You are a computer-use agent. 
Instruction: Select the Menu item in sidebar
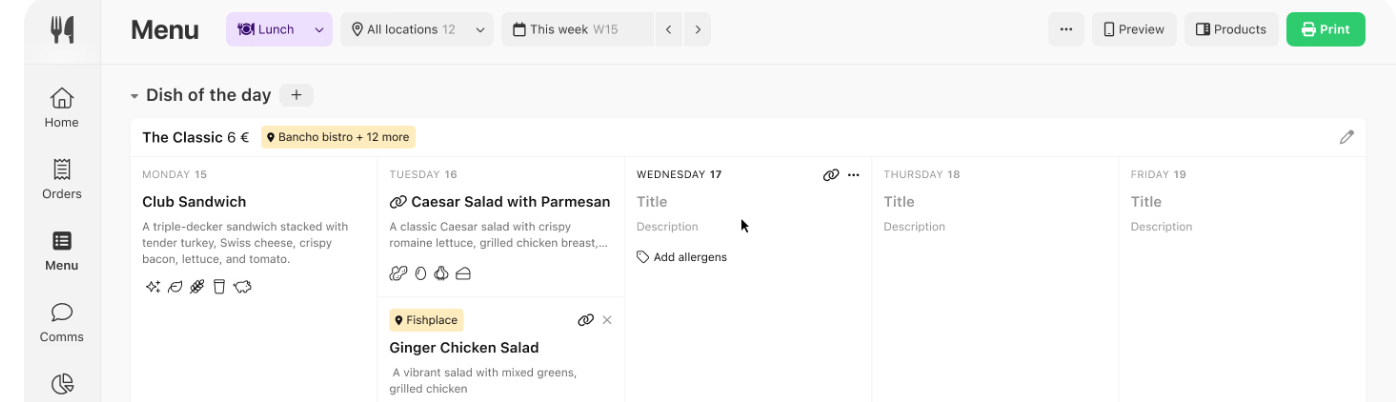point(62,252)
